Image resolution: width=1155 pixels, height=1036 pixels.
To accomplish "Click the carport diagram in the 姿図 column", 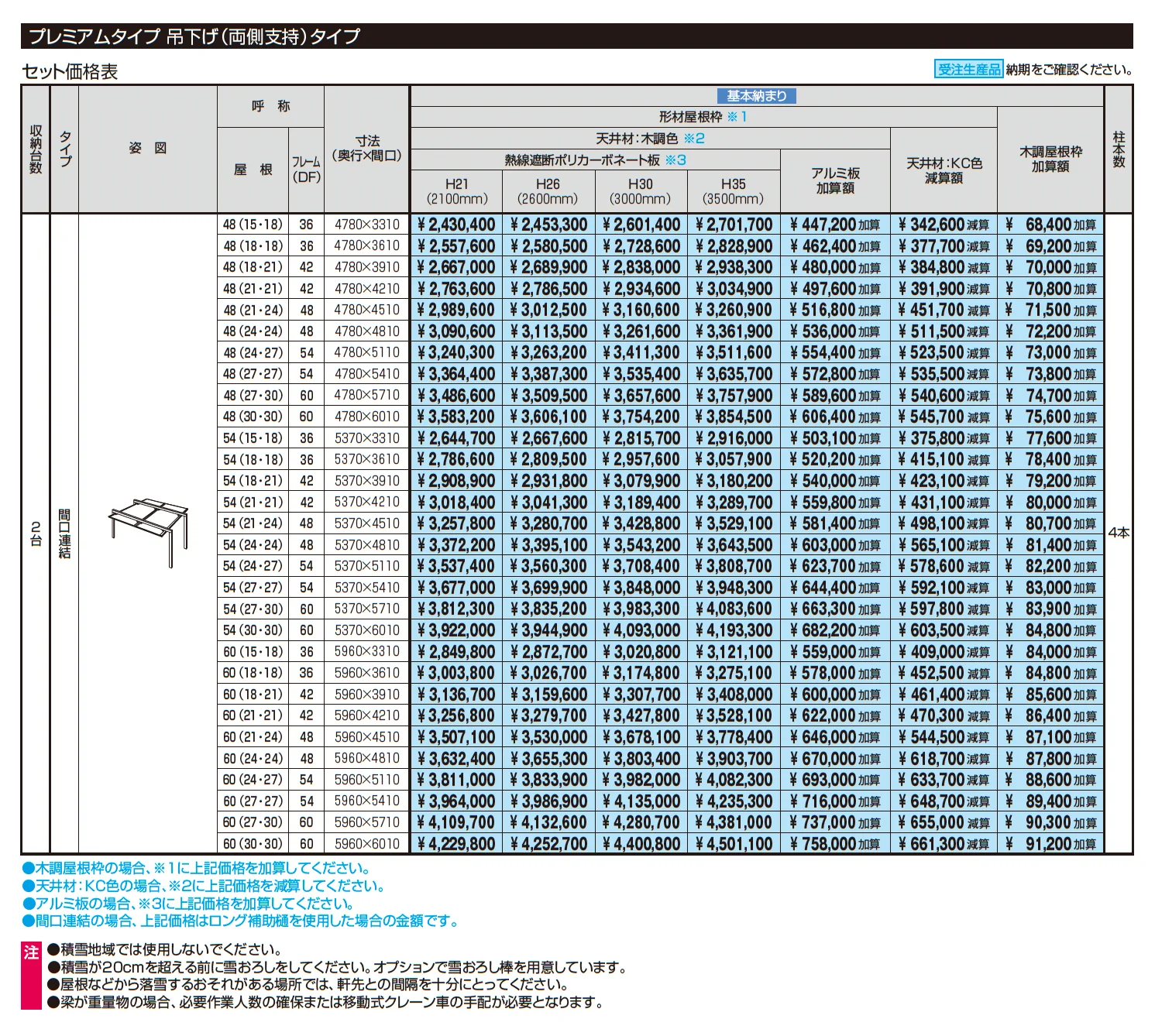I will coord(148,533).
